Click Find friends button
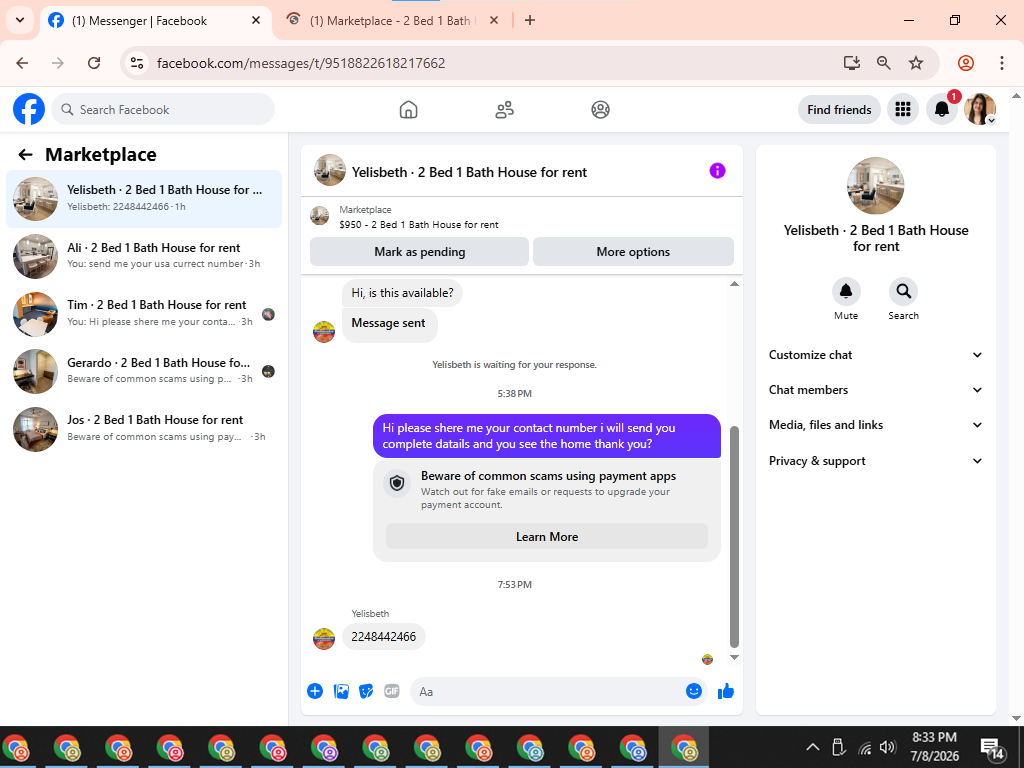 coord(839,110)
